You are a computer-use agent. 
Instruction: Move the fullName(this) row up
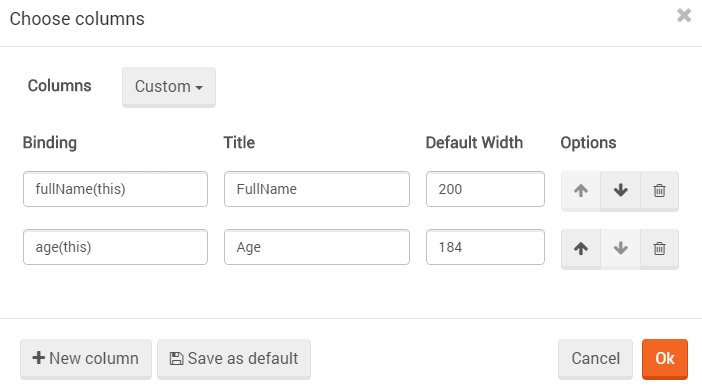pyautogui.click(x=581, y=190)
